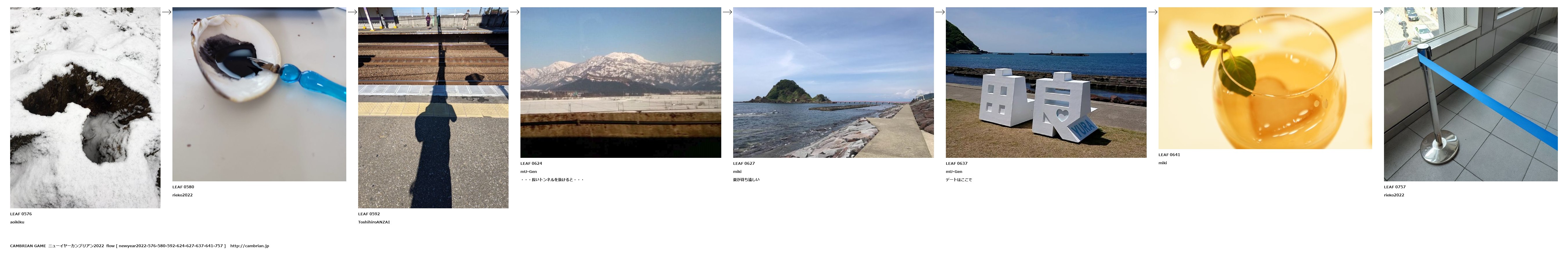Open the blue belt stanchion photo

(x=1471, y=94)
